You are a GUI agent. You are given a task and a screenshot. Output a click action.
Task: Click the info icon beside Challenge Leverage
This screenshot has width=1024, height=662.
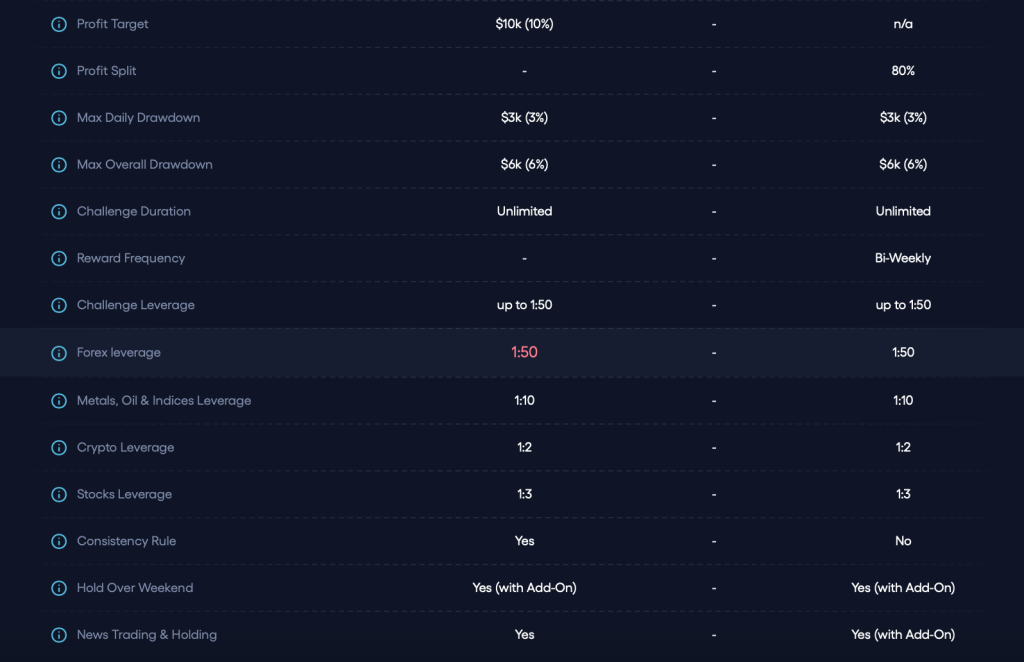pyautogui.click(x=59, y=306)
